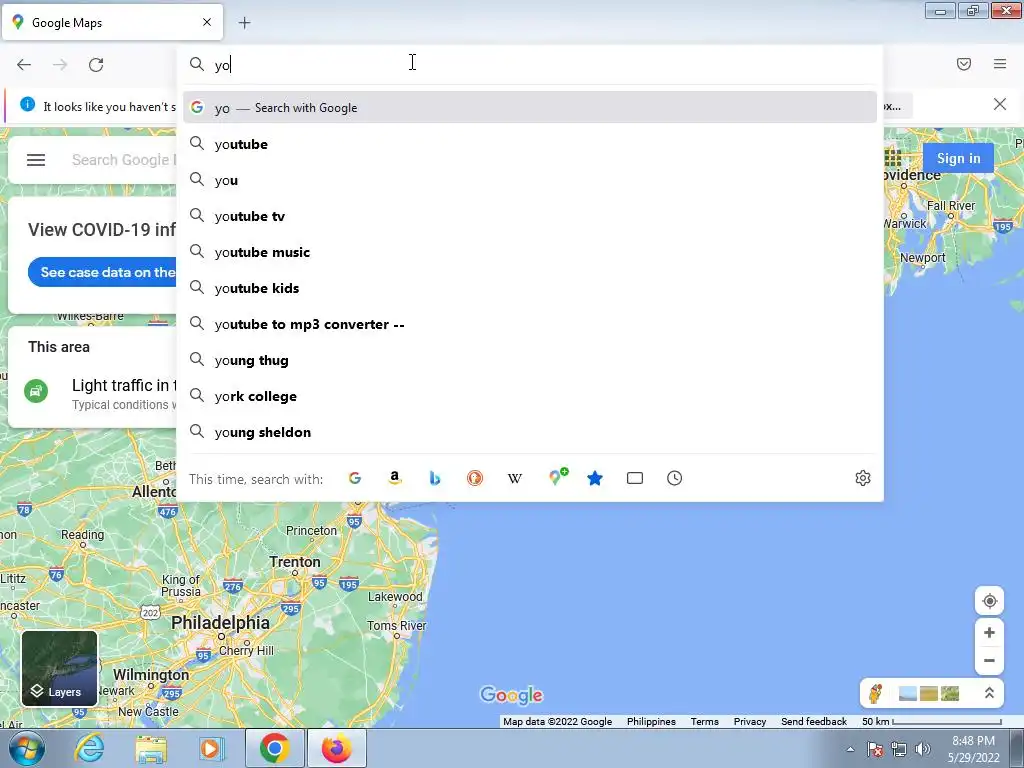
Task: Search this time with Amazon icon
Action: tap(394, 478)
